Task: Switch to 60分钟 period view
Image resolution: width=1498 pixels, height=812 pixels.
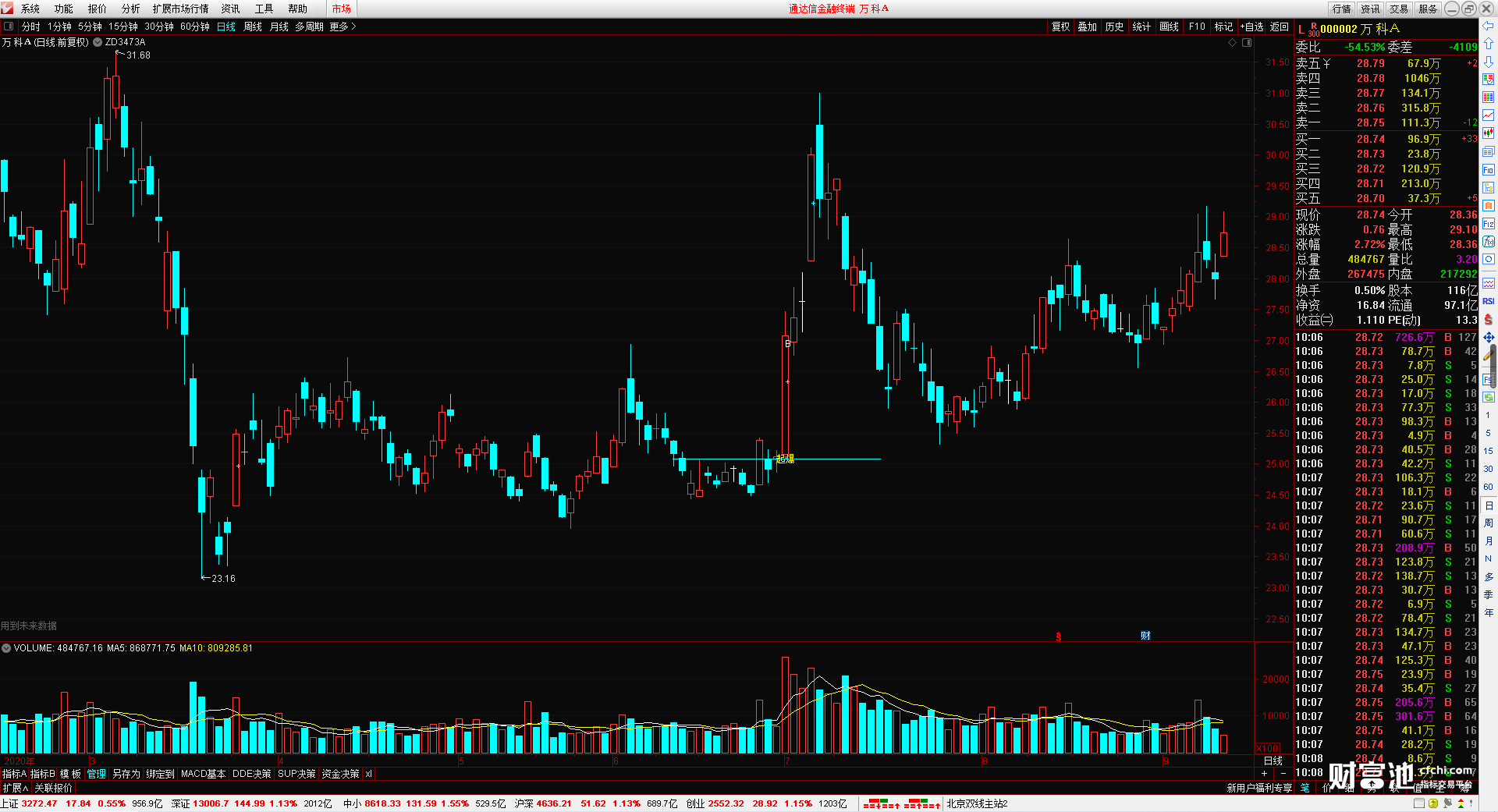Action: (x=195, y=27)
